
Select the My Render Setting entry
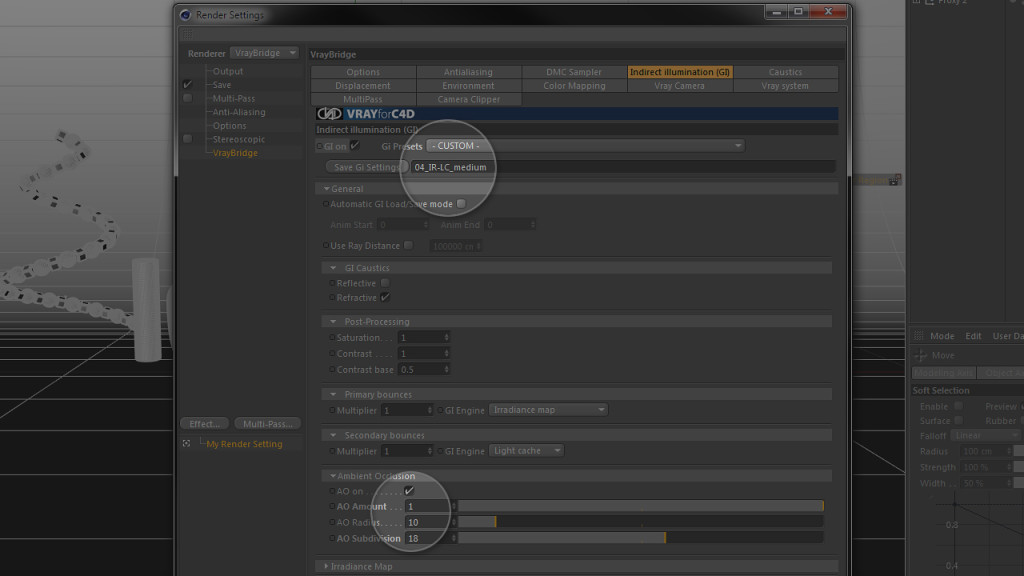coord(244,444)
